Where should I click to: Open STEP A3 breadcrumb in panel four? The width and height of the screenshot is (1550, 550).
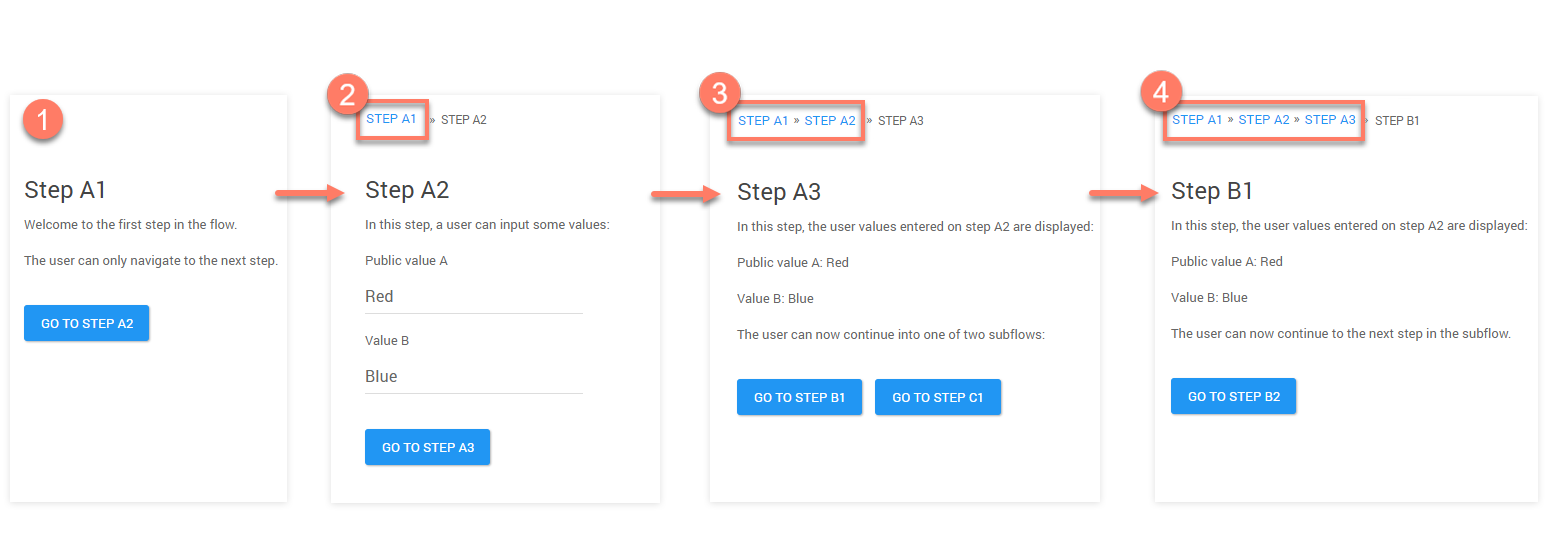click(1330, 120)
